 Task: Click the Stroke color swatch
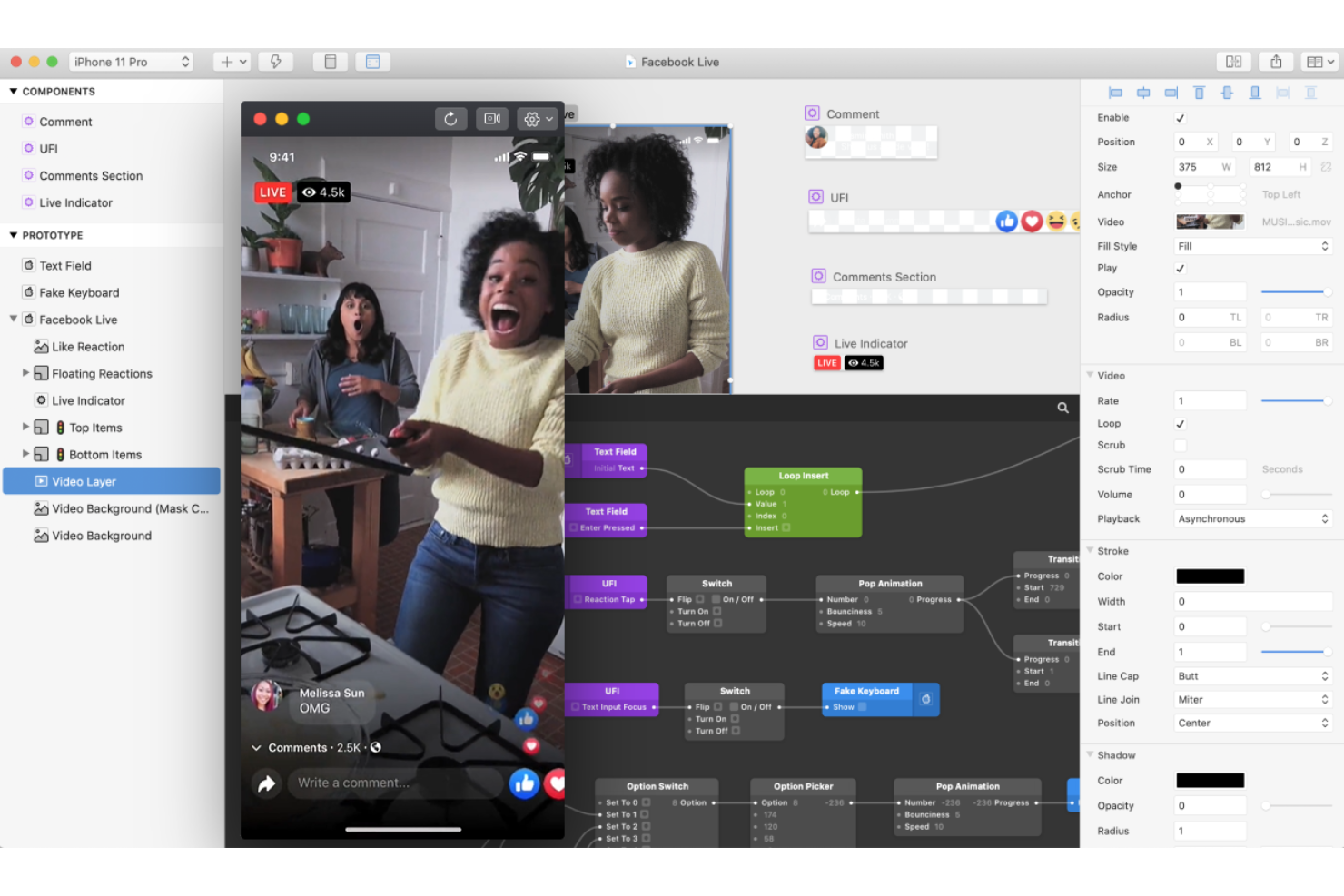click(1210, 576)
